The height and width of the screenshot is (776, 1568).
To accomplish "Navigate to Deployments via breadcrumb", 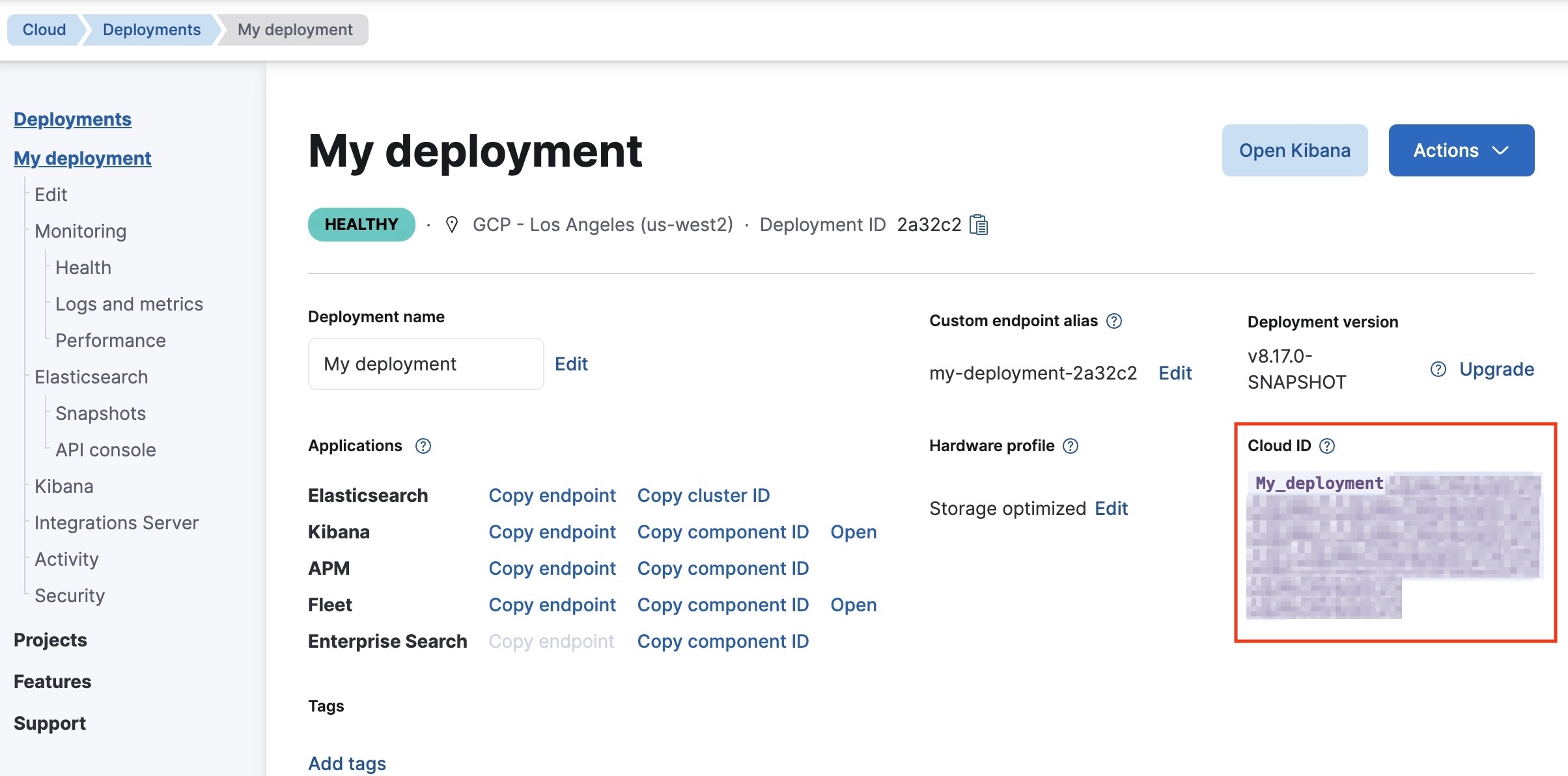I will [x=152, y=29].
